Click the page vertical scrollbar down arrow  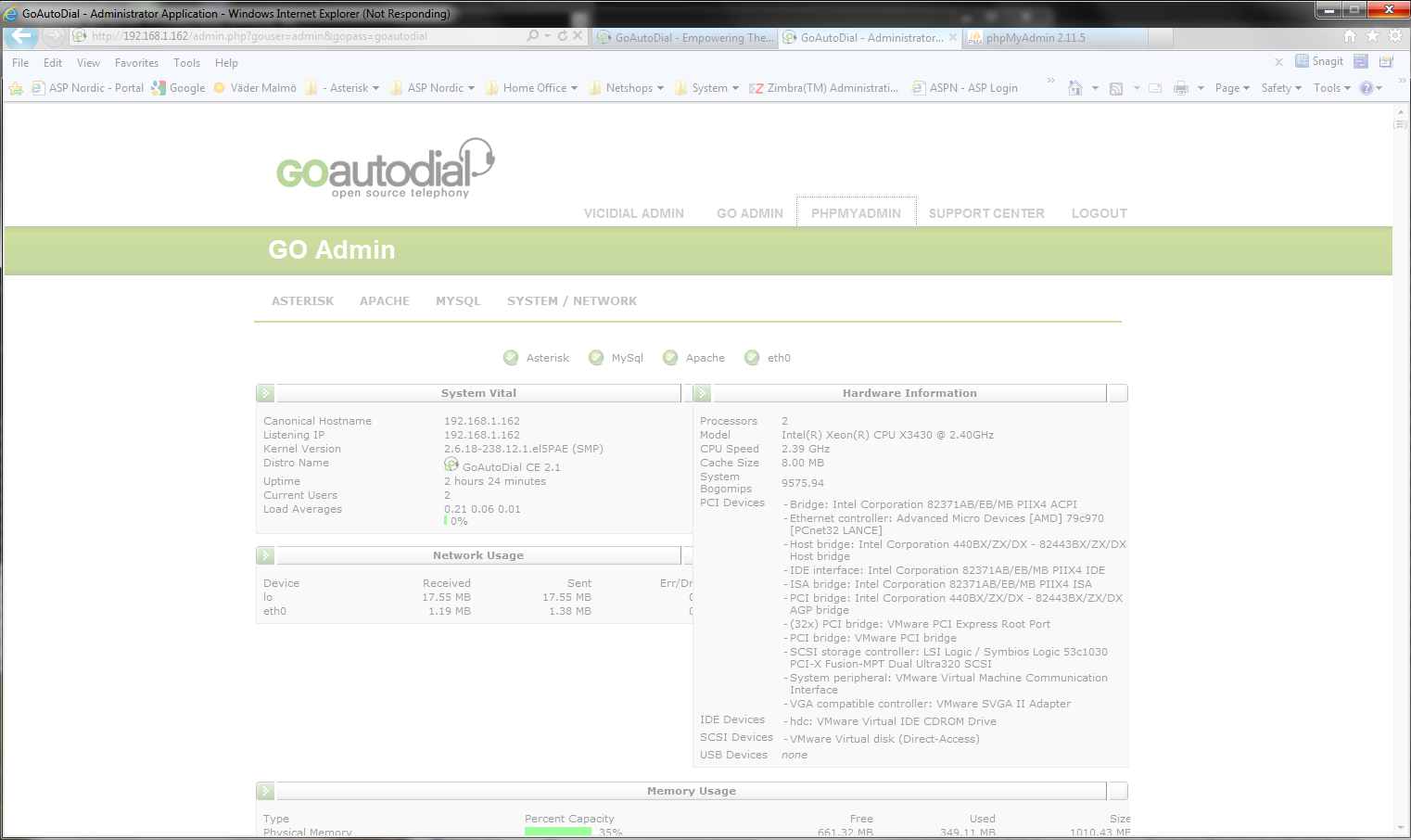pyautogui.click(x=1401, y=827)
